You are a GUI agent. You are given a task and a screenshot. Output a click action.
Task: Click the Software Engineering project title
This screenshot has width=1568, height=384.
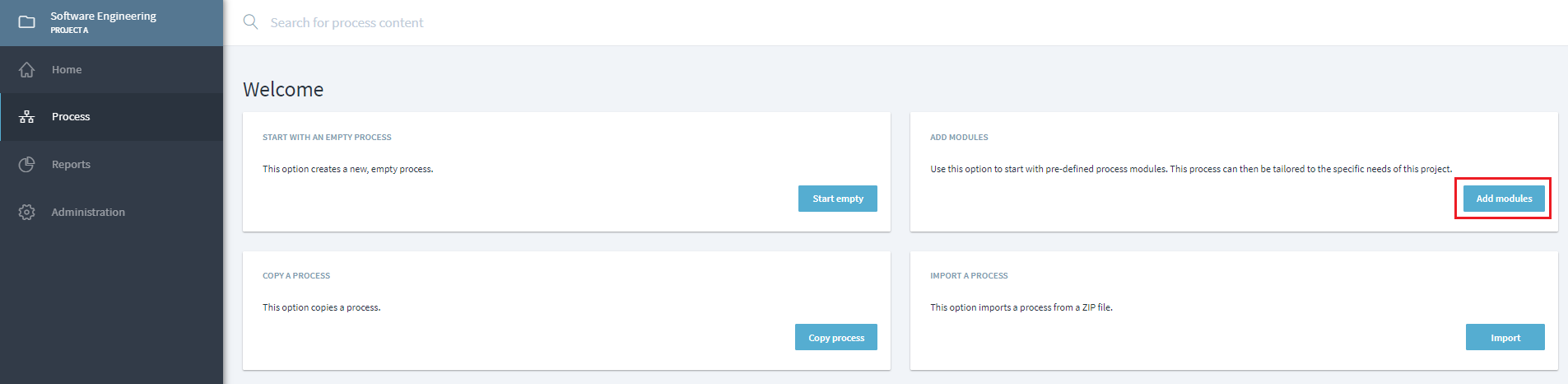point(103,16)
